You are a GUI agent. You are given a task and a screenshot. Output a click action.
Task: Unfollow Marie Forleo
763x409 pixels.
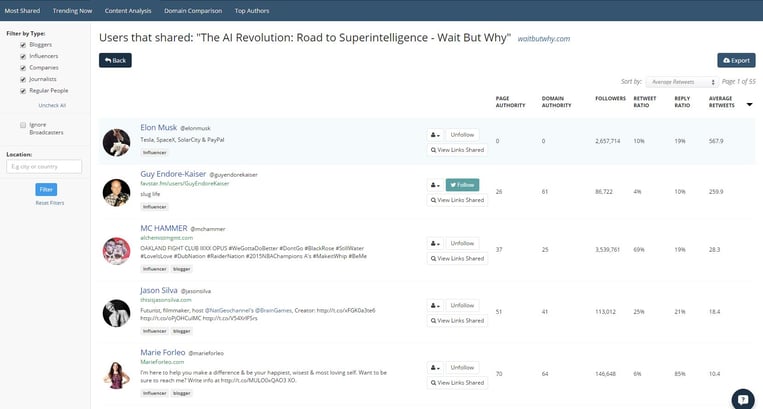[462, 368]
